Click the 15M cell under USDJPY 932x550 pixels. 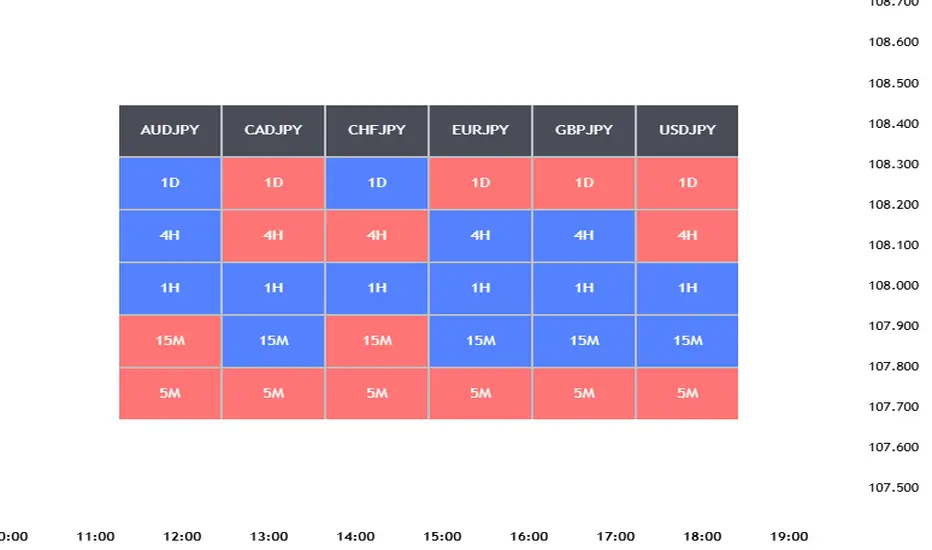[x=687, y=341]
